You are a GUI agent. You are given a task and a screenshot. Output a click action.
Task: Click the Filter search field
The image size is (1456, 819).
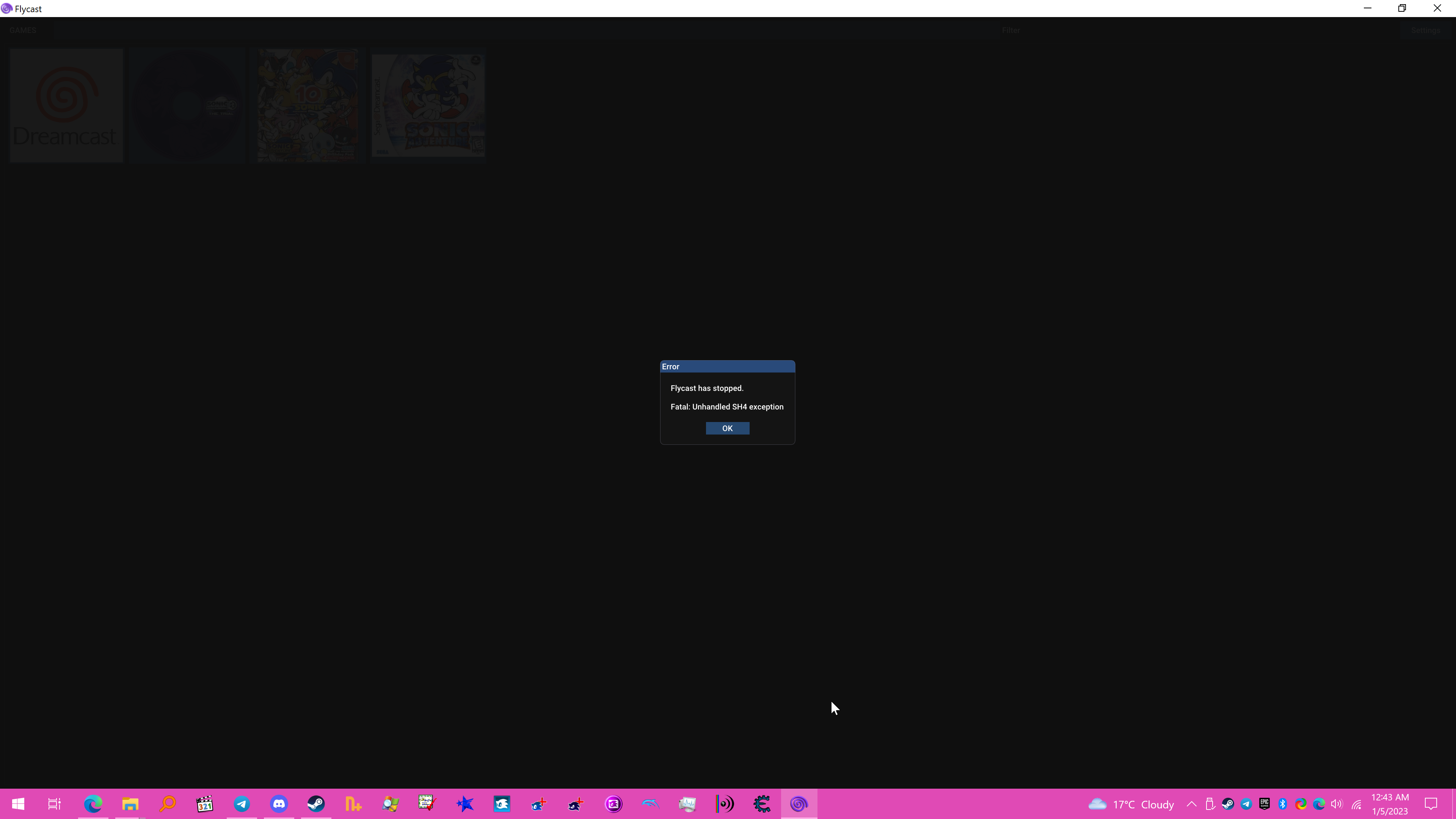pyautogui.click(x=1011, y=30)
